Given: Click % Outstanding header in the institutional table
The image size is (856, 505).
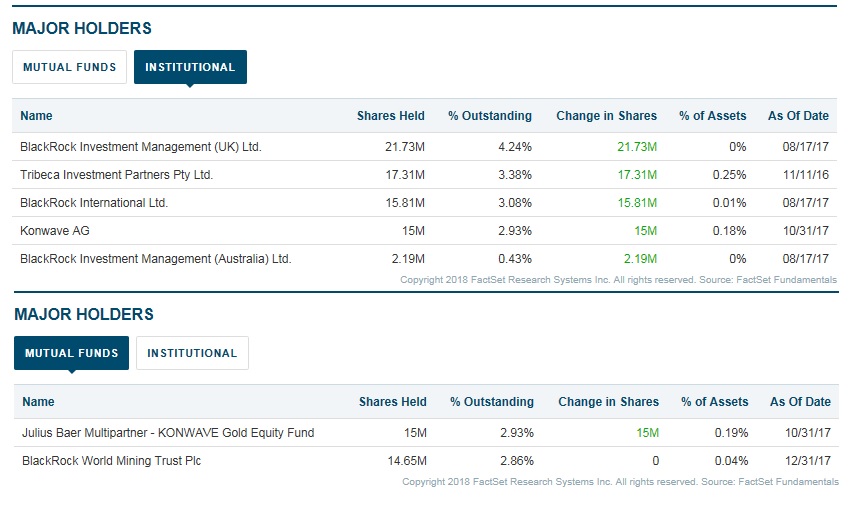Looking at the screenshot, I should coord(490,116).
